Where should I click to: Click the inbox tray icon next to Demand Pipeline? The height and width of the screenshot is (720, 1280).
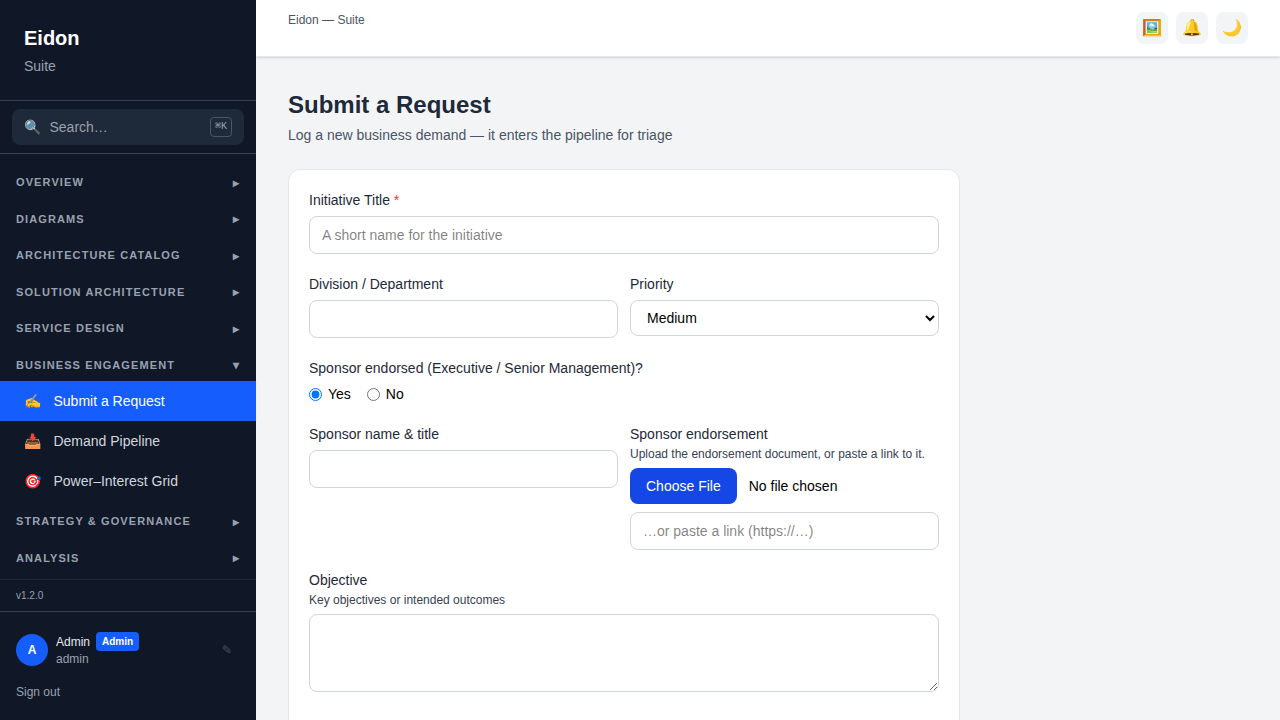click(x=33, y=441)
